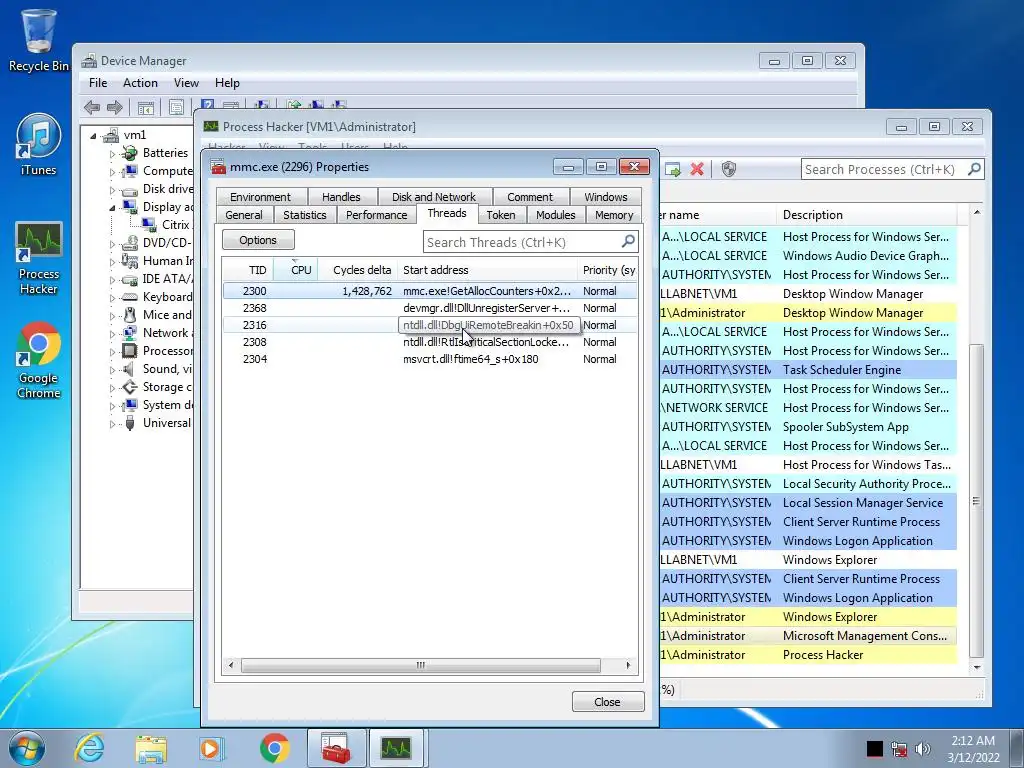Open the Disk and Network tab
This screenshot has width=1024, height=768.
(434, 197)
